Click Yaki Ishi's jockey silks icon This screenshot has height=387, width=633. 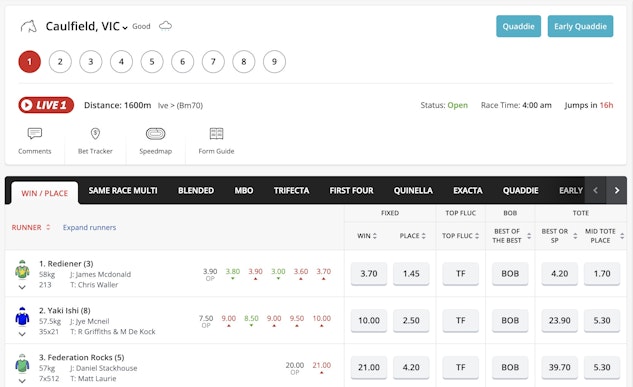(x=22, y=316)
